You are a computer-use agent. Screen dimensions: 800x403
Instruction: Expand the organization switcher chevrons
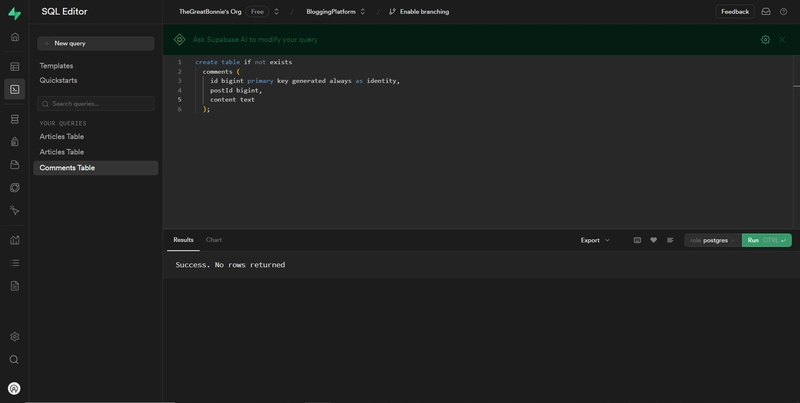(277, 11)
